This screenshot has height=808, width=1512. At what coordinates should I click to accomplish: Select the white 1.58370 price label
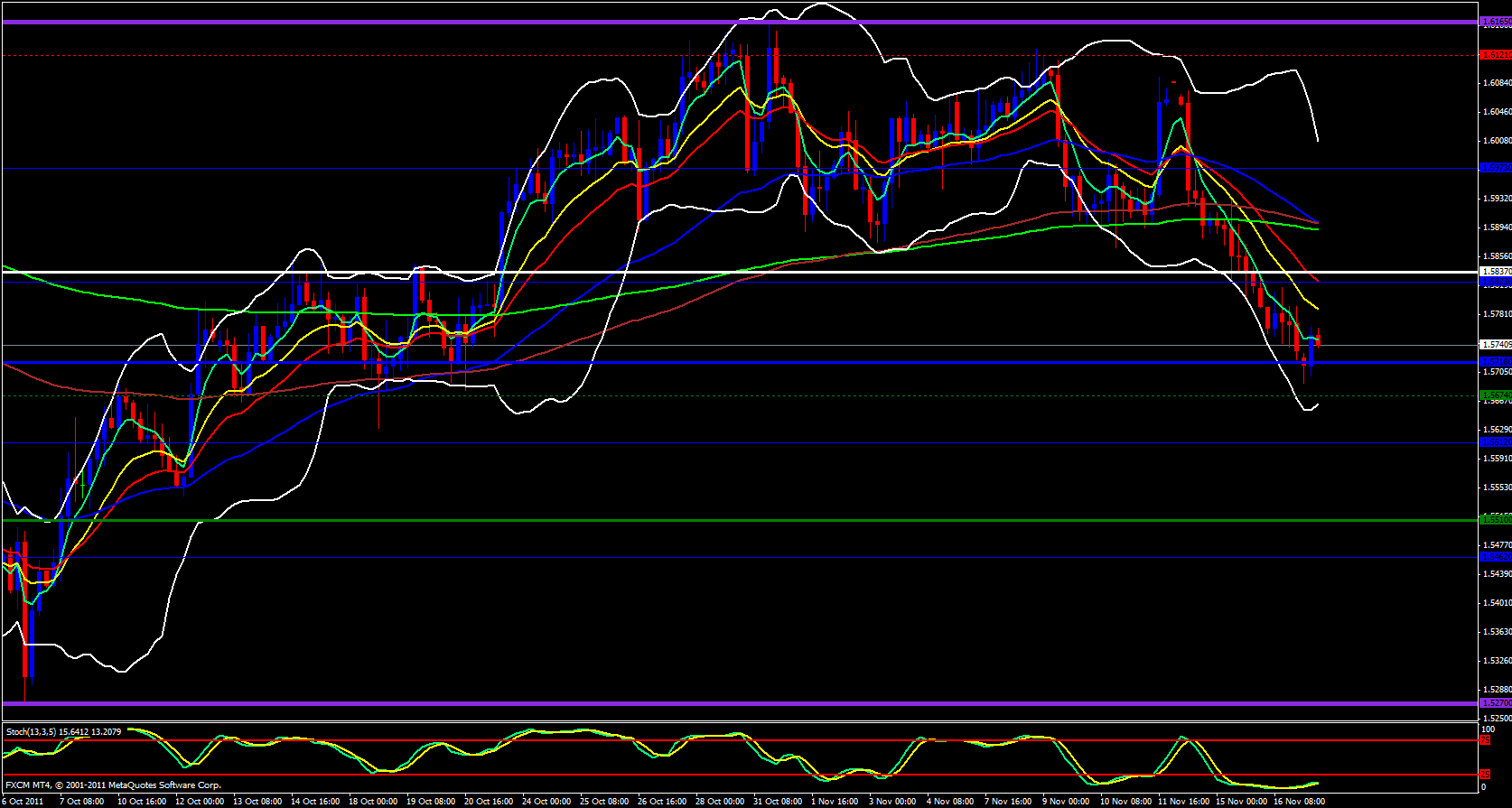[x=1495, y=271]
